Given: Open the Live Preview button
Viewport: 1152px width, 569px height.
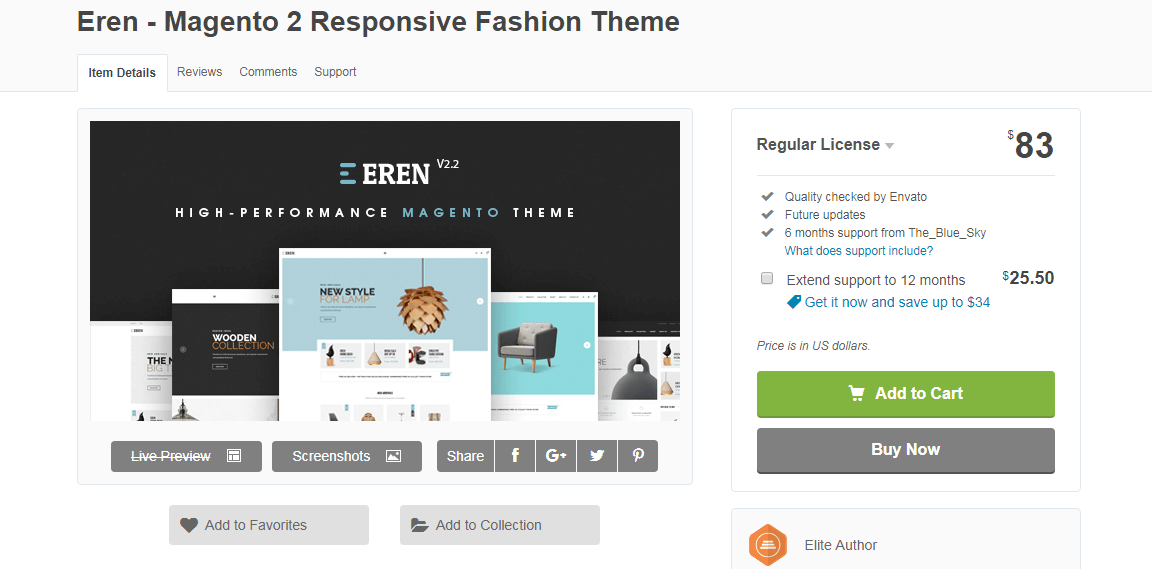Looking at the screenshot, I should [186, 456].
